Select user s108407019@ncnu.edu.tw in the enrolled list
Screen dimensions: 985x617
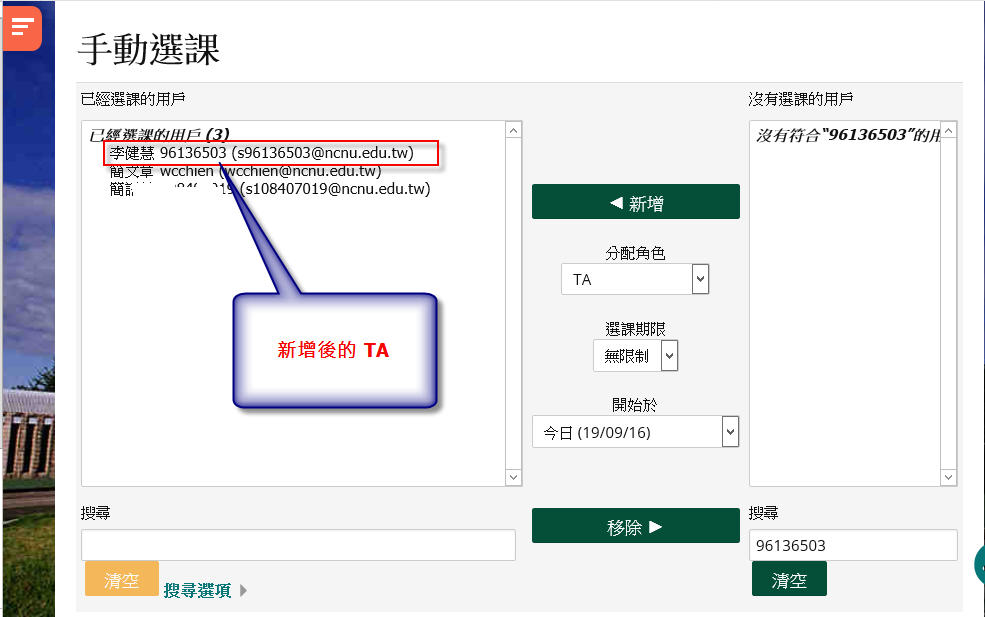click(x=270, y=188)
